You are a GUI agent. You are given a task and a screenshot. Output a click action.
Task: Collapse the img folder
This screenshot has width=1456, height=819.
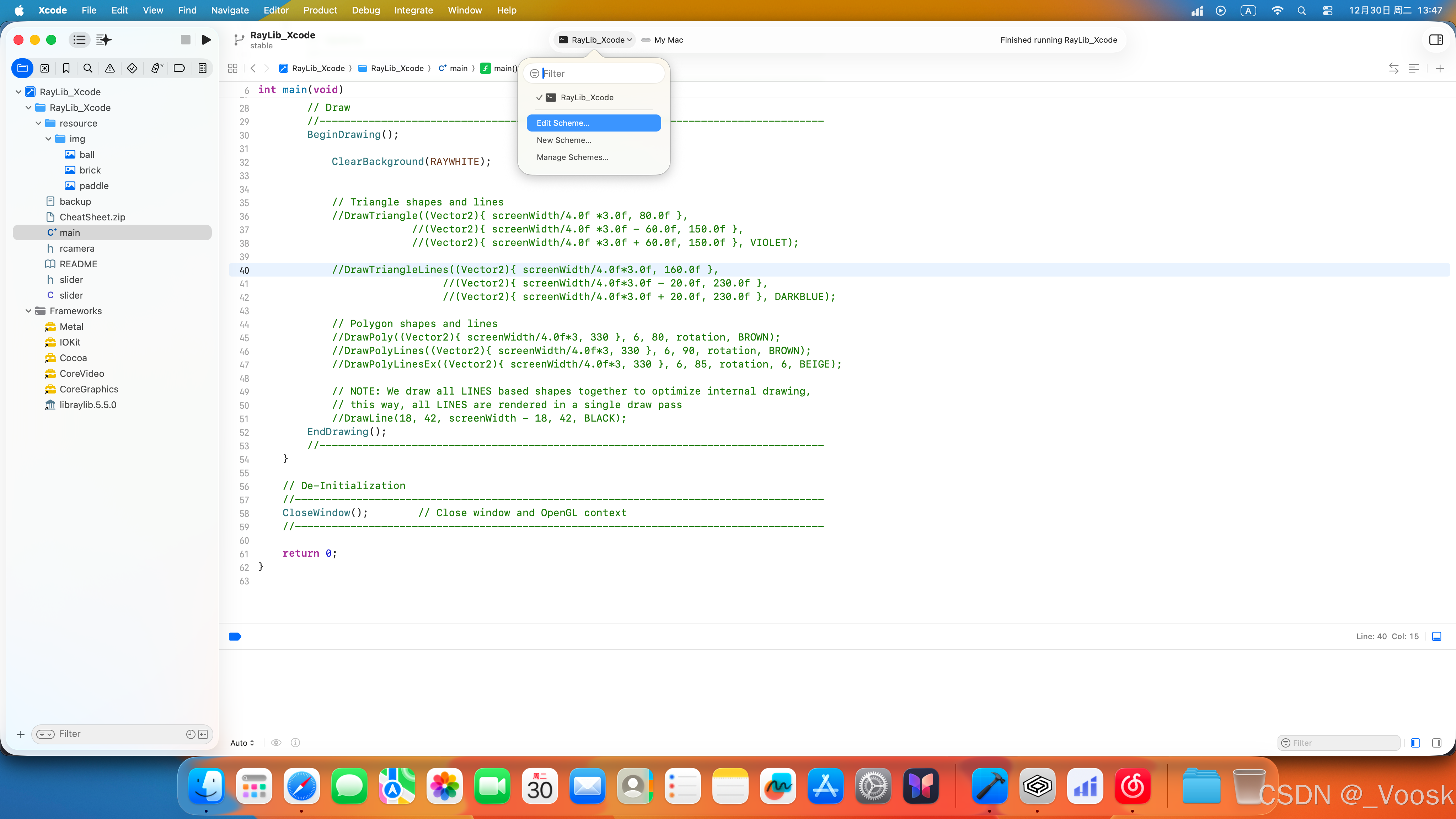point(49,139)
